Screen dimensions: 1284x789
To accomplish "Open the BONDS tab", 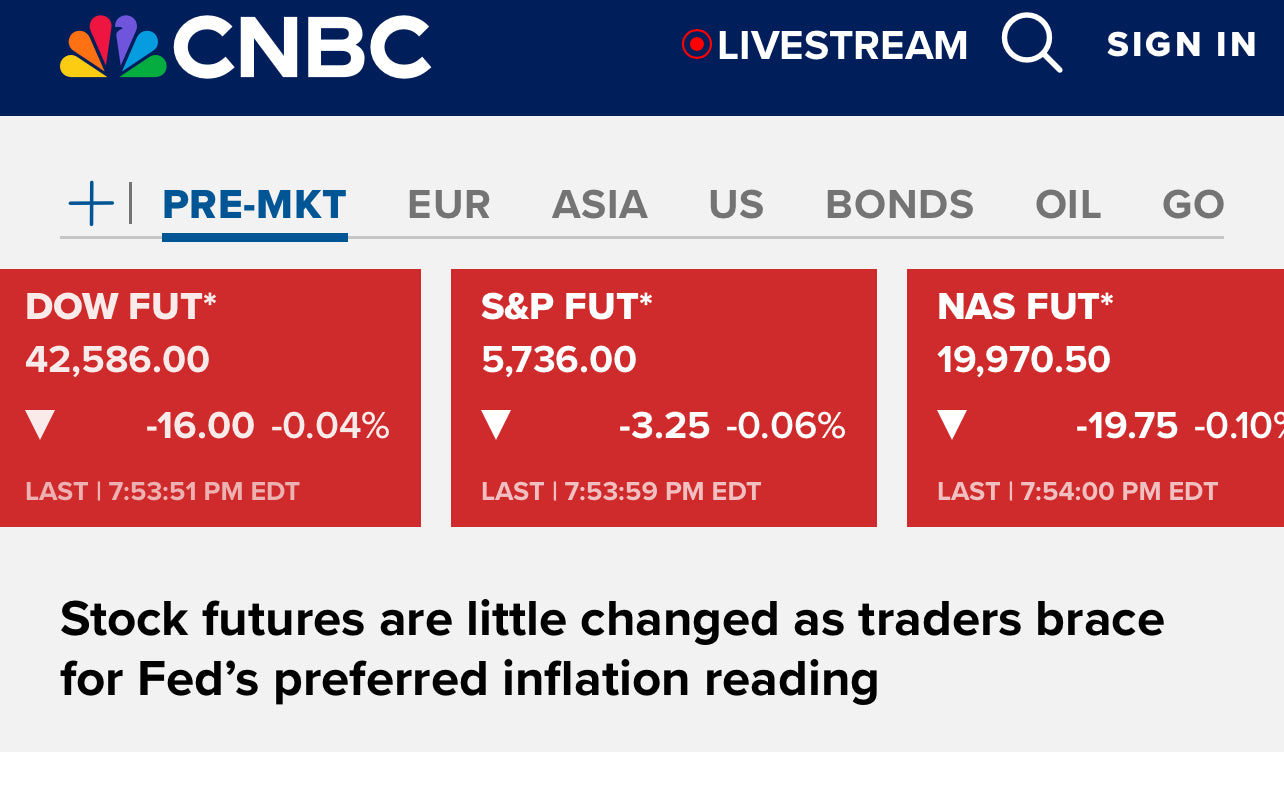I will [899, 205].
